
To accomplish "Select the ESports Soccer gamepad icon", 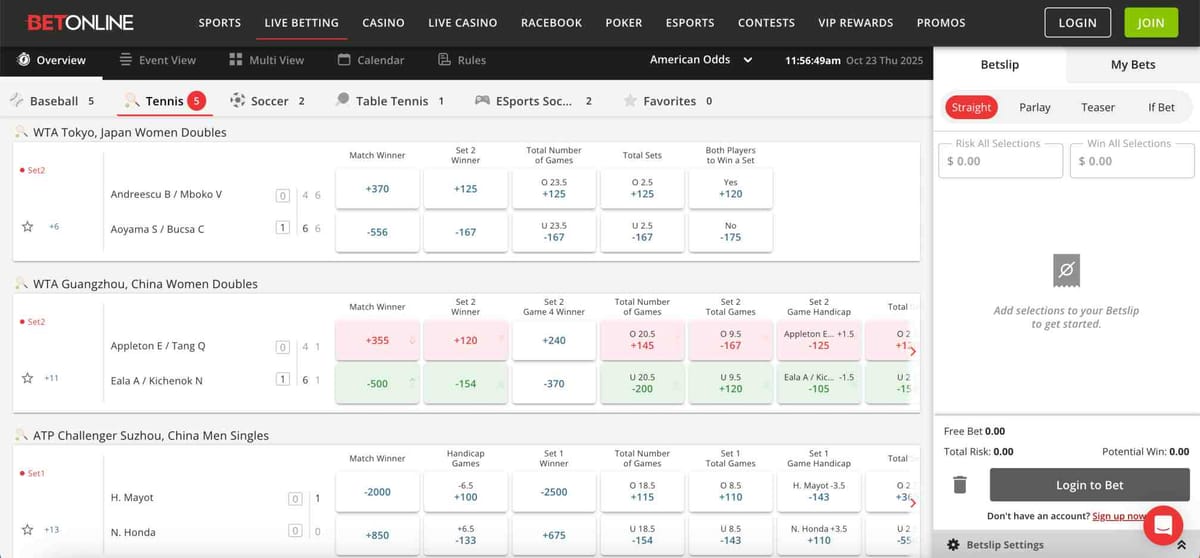I will [482, 101].
